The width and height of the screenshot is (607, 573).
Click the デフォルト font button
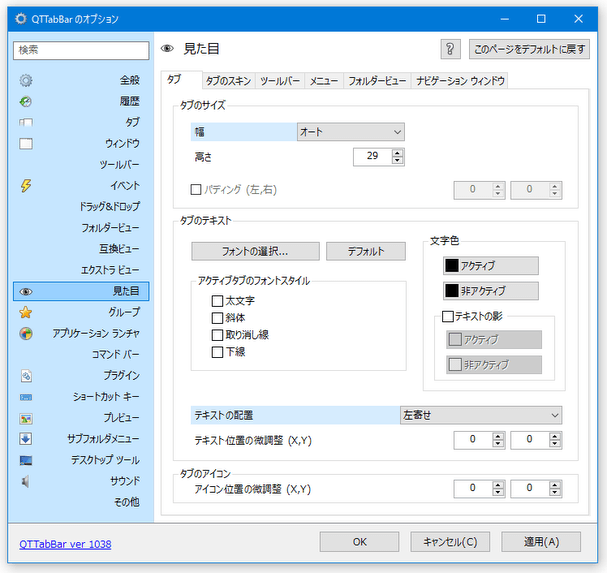coord(366,252)
